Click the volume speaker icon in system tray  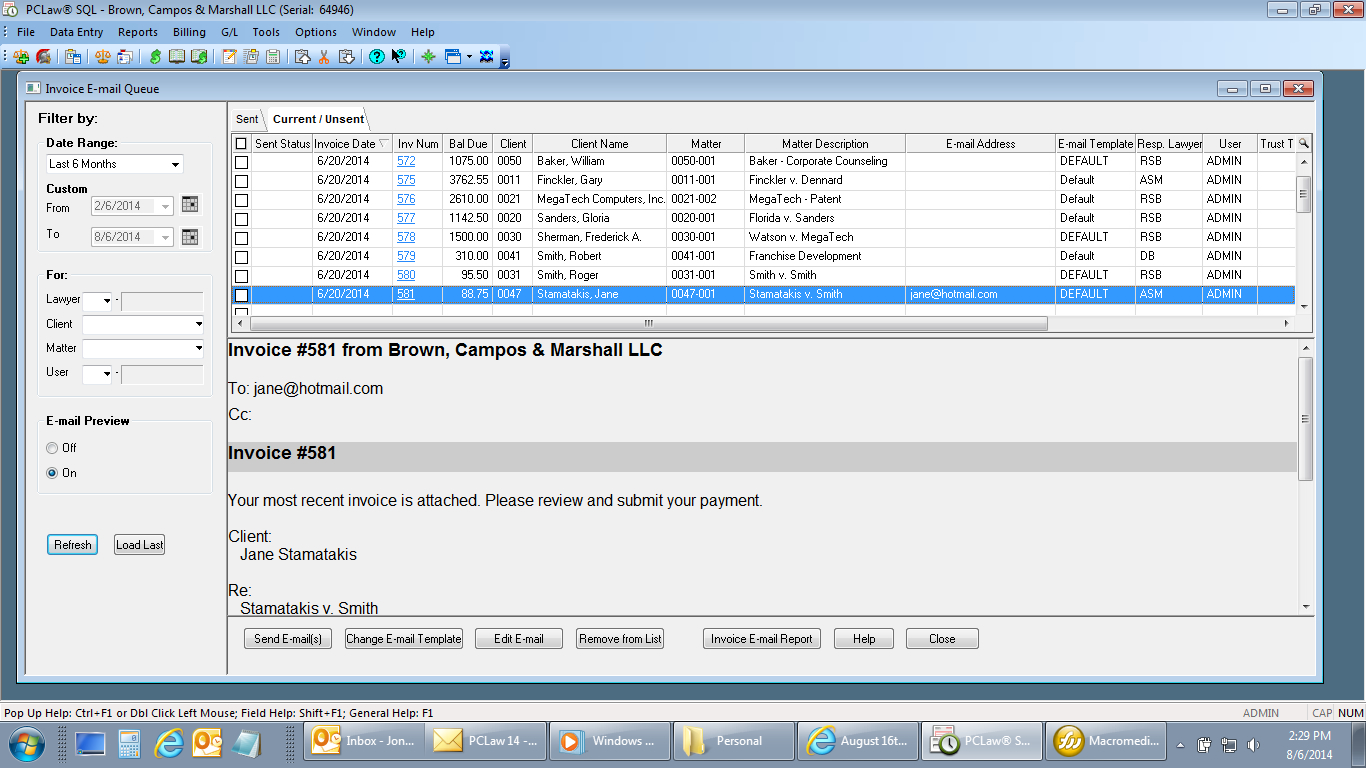click(x=1252, y=745)
